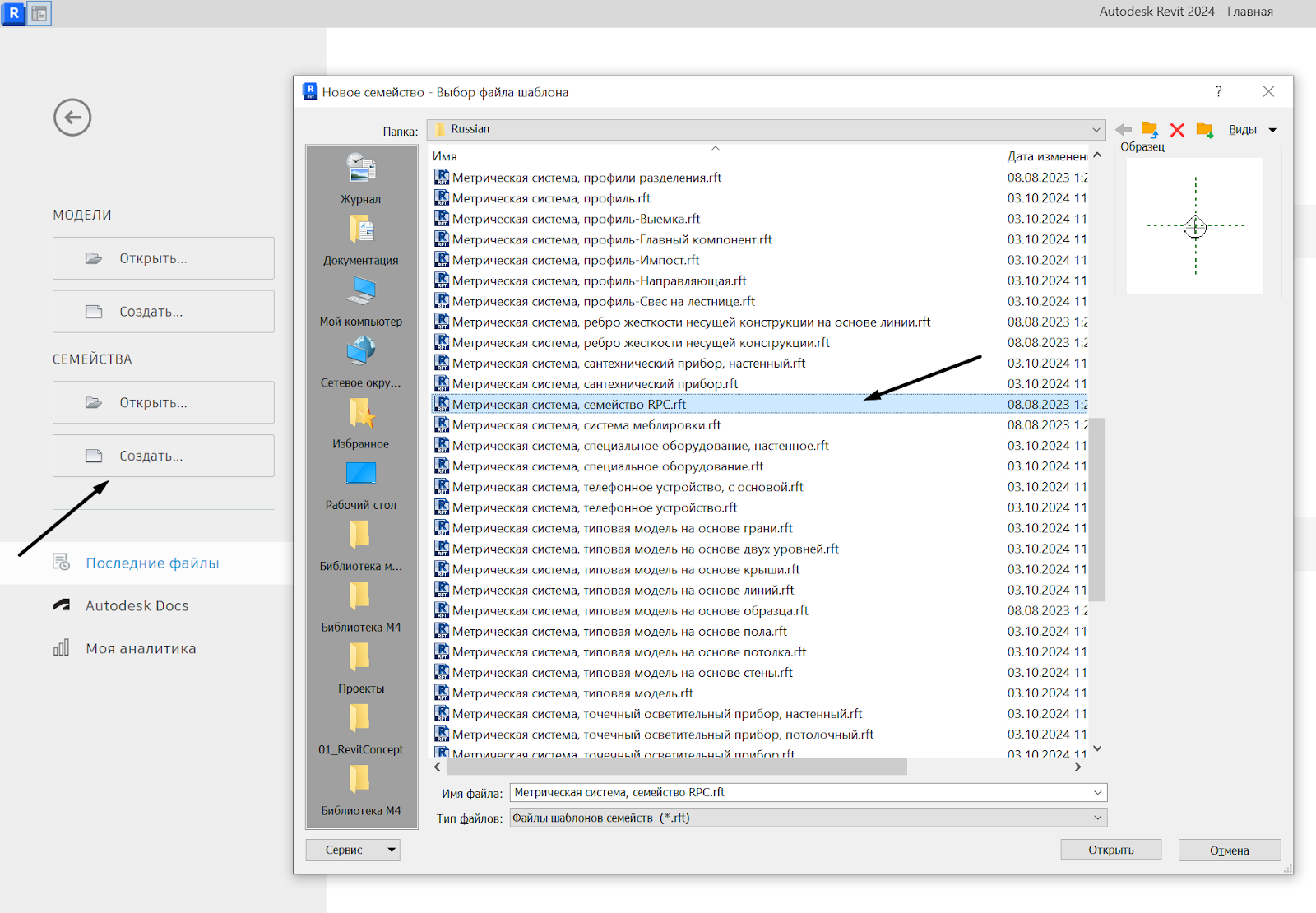Click the go back arrow in dialog toolbar

tap(1124, 130)
